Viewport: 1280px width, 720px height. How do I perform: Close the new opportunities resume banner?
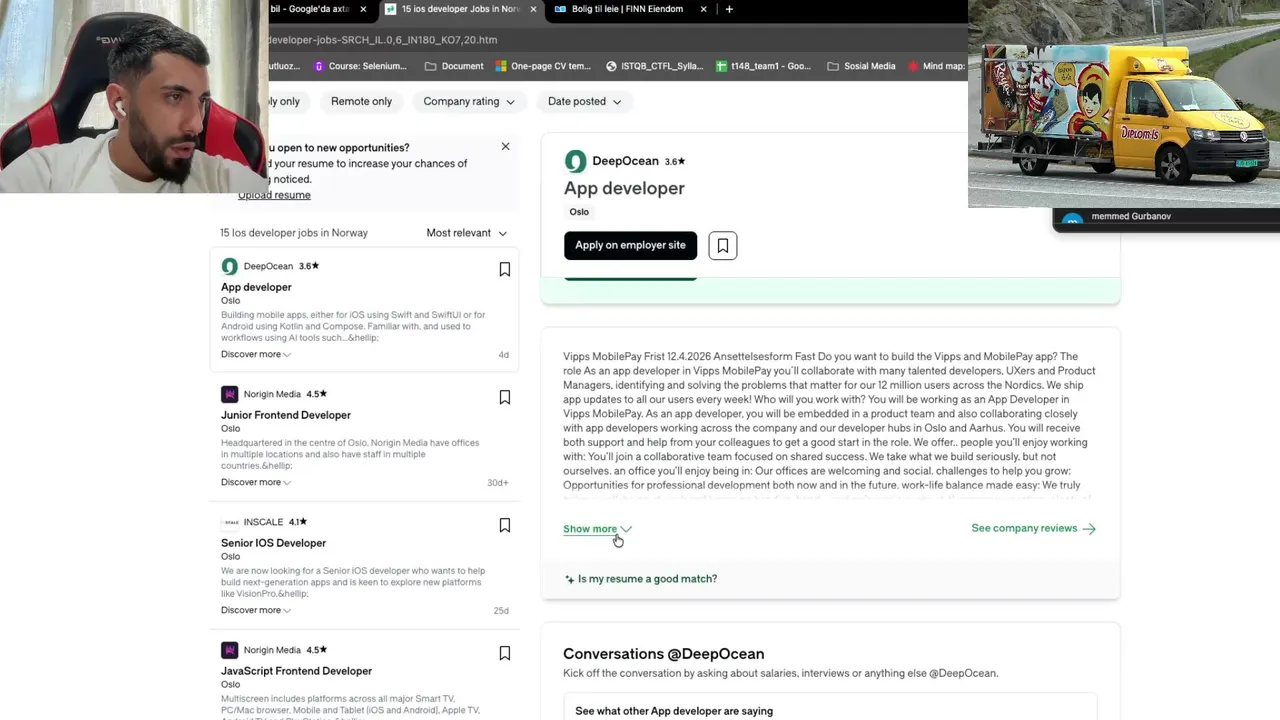click(505, 147)
